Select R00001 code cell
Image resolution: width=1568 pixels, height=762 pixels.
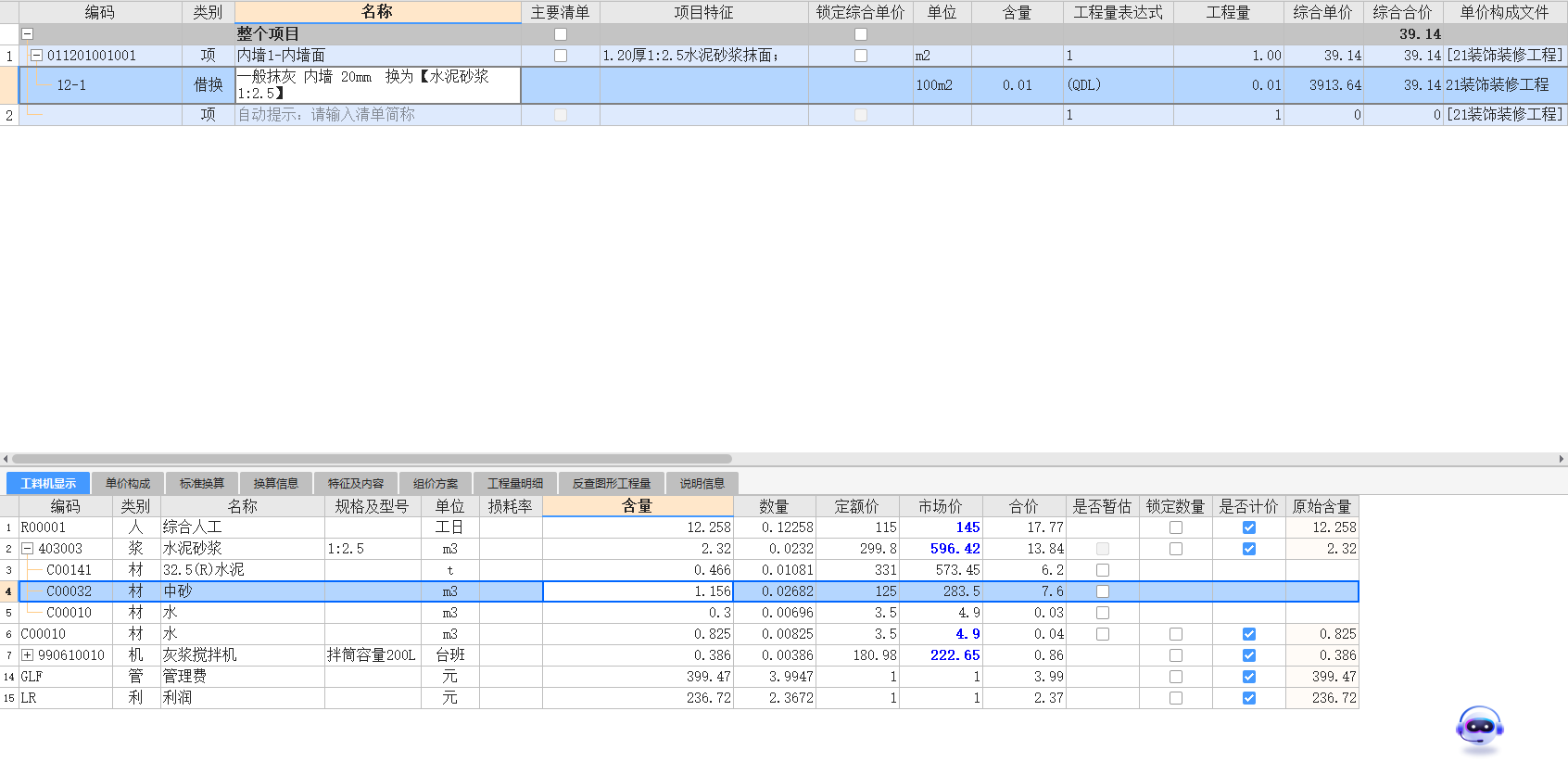click(x=66, y=527)
